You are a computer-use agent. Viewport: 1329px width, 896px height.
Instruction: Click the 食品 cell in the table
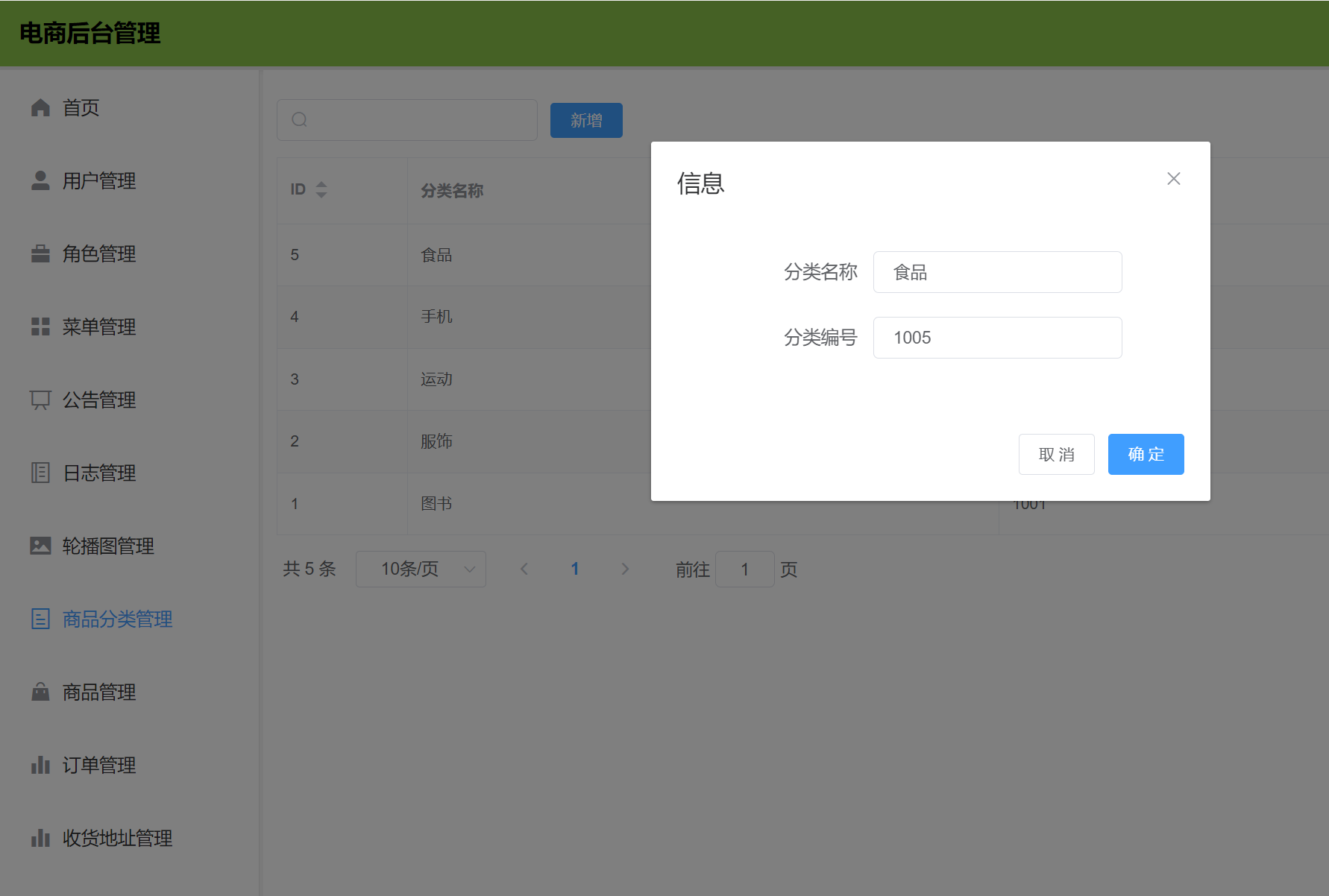pos(436,255)
